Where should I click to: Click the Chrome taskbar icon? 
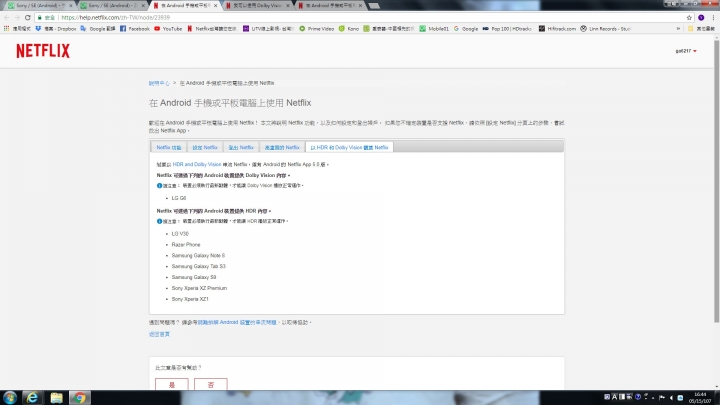(80, 398)
